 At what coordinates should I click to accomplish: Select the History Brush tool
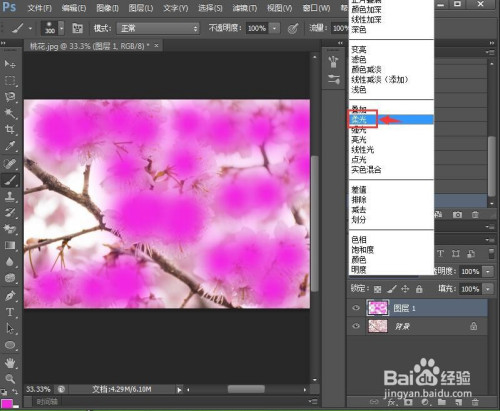10,213
